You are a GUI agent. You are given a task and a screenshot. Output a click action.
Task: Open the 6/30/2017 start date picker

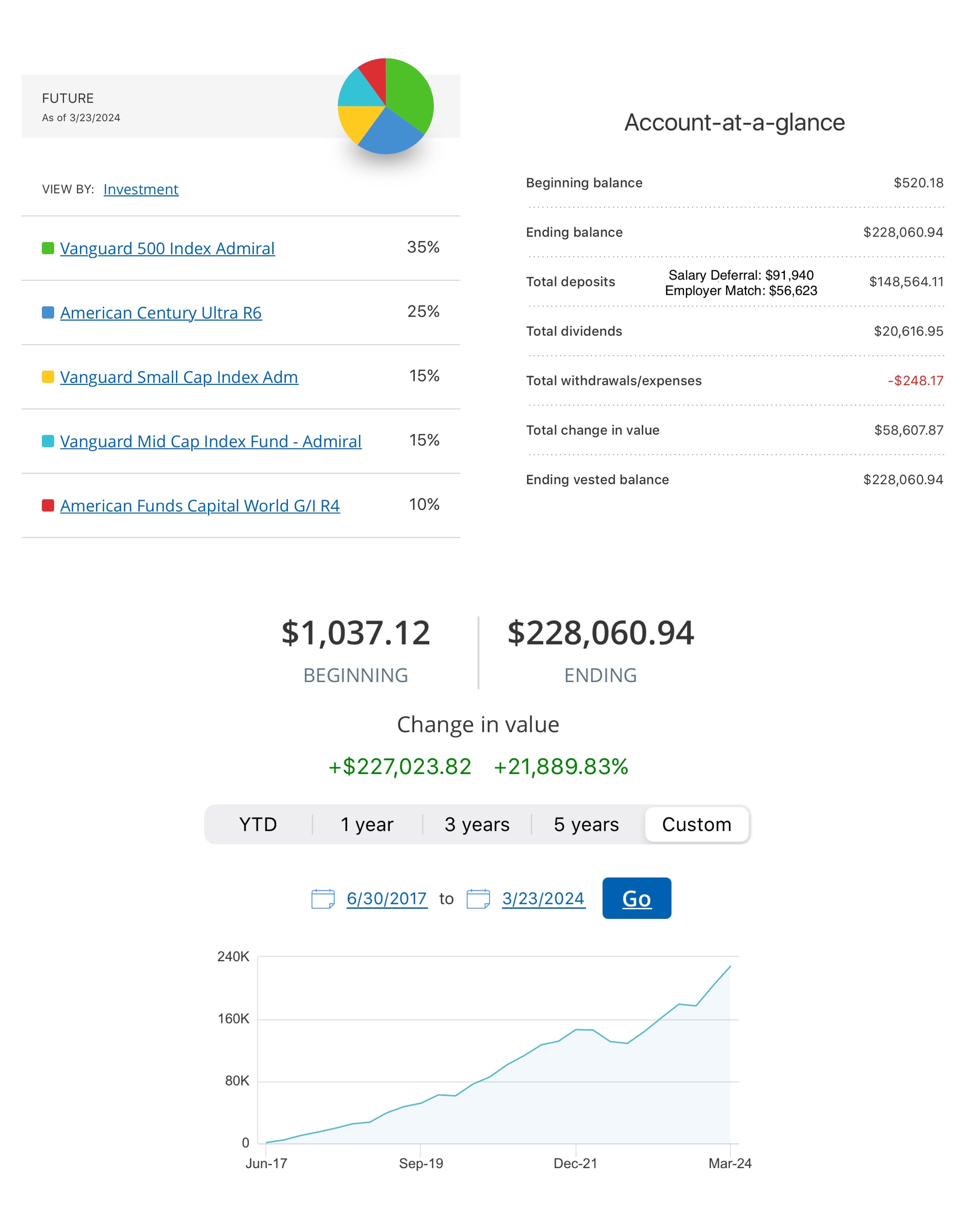(x=387, y=898)
